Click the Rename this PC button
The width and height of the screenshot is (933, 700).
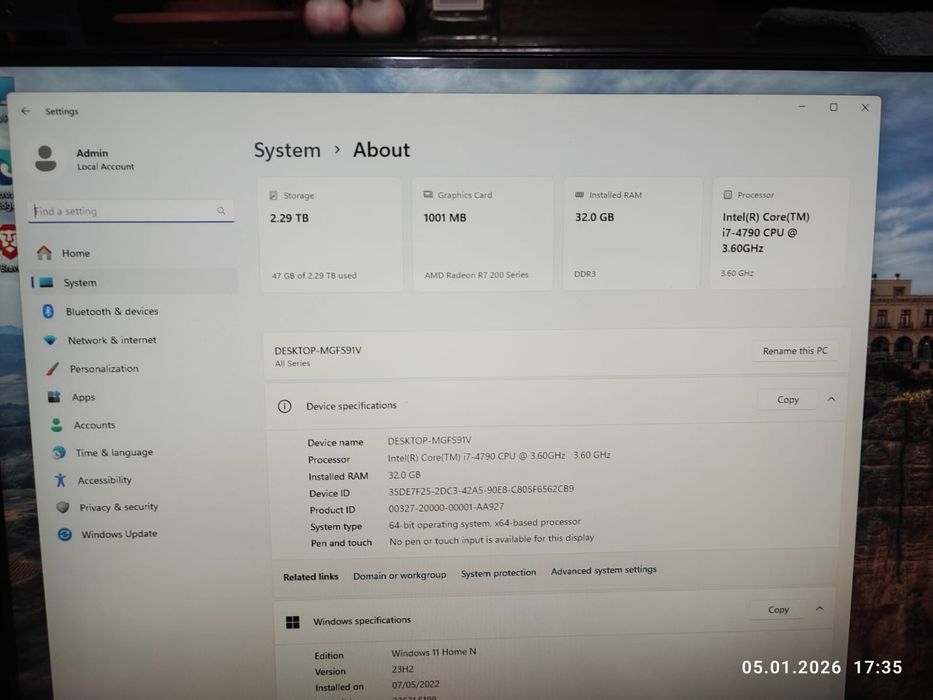795,351
